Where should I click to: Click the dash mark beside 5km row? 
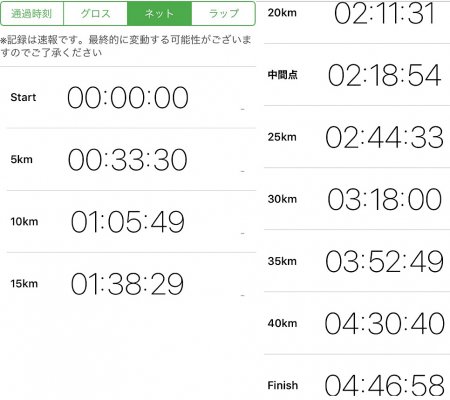click(243, 171)
